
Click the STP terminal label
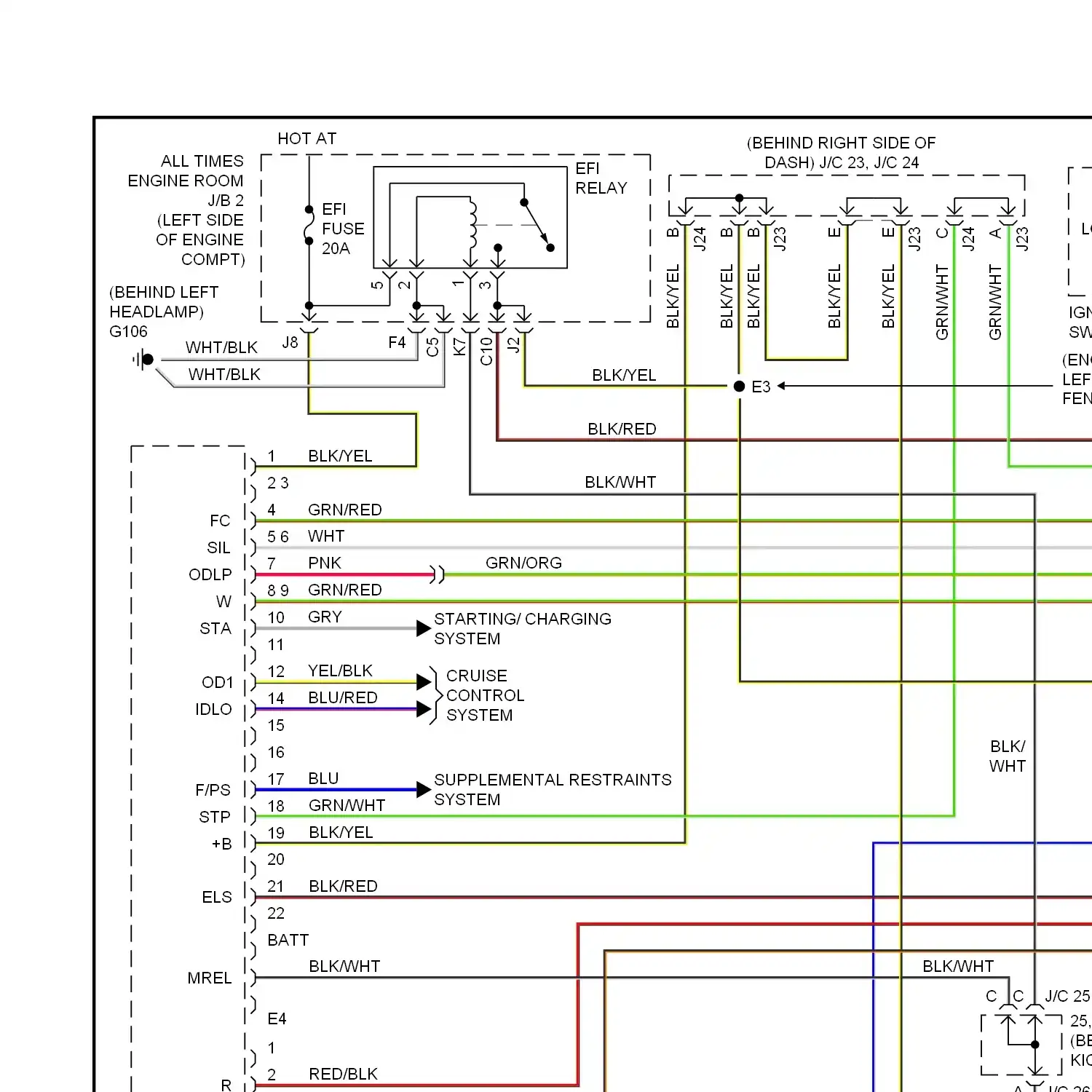click(x=215, y=817)
